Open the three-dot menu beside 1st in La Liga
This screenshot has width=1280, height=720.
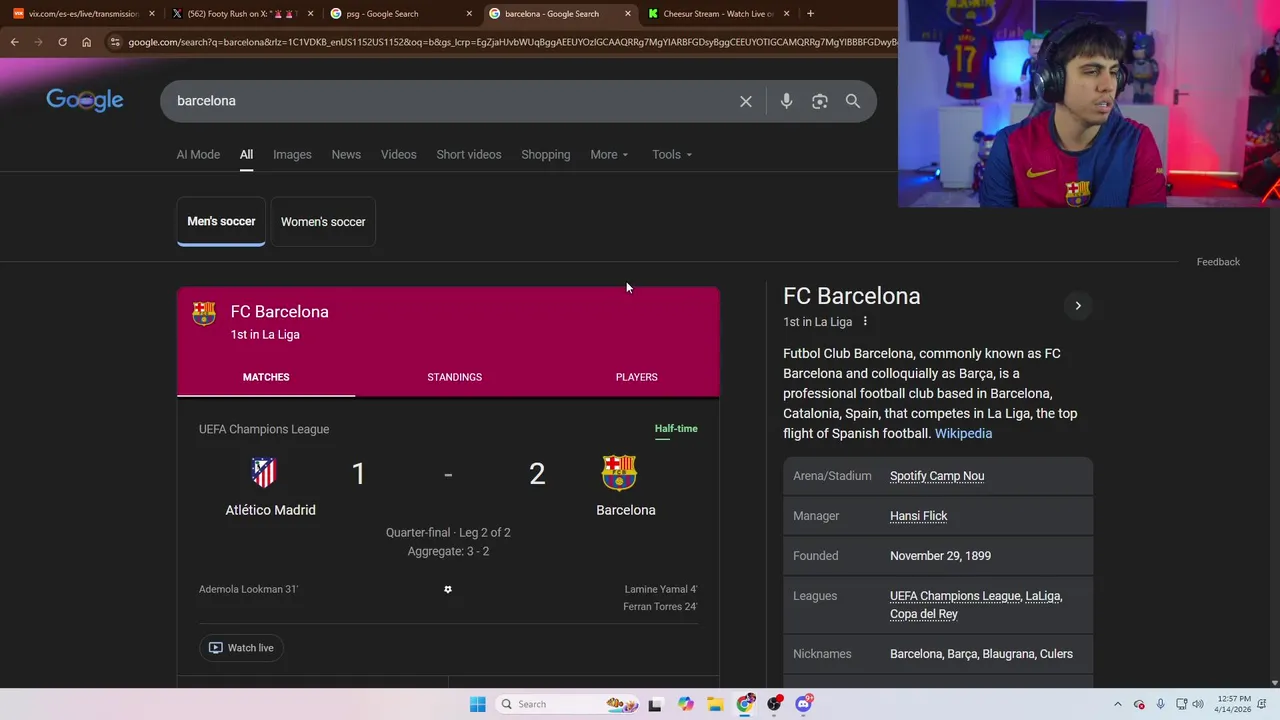[x=865, y=322]
